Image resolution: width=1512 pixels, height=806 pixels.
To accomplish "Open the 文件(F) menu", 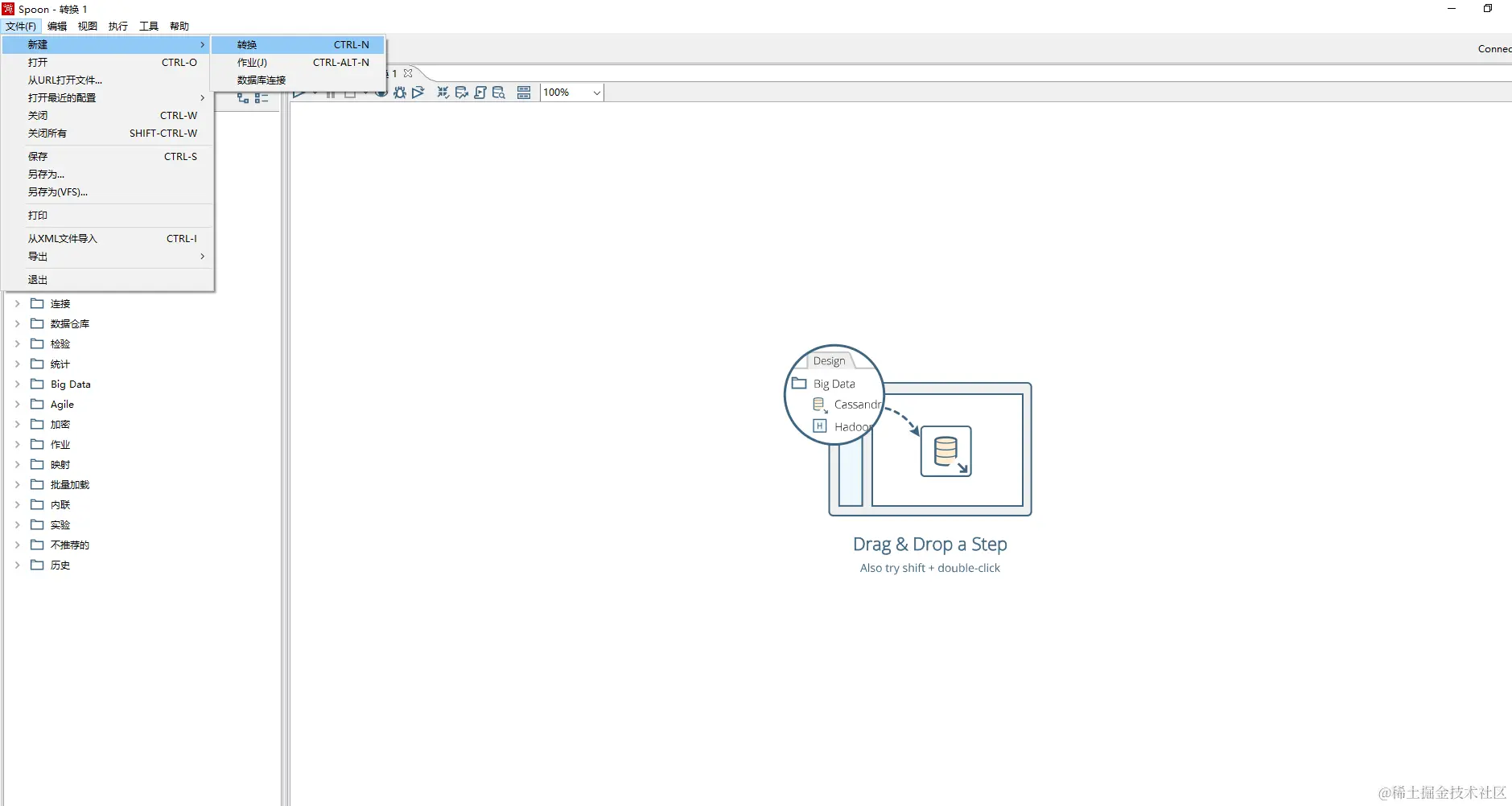I will [x=21, y=27].
